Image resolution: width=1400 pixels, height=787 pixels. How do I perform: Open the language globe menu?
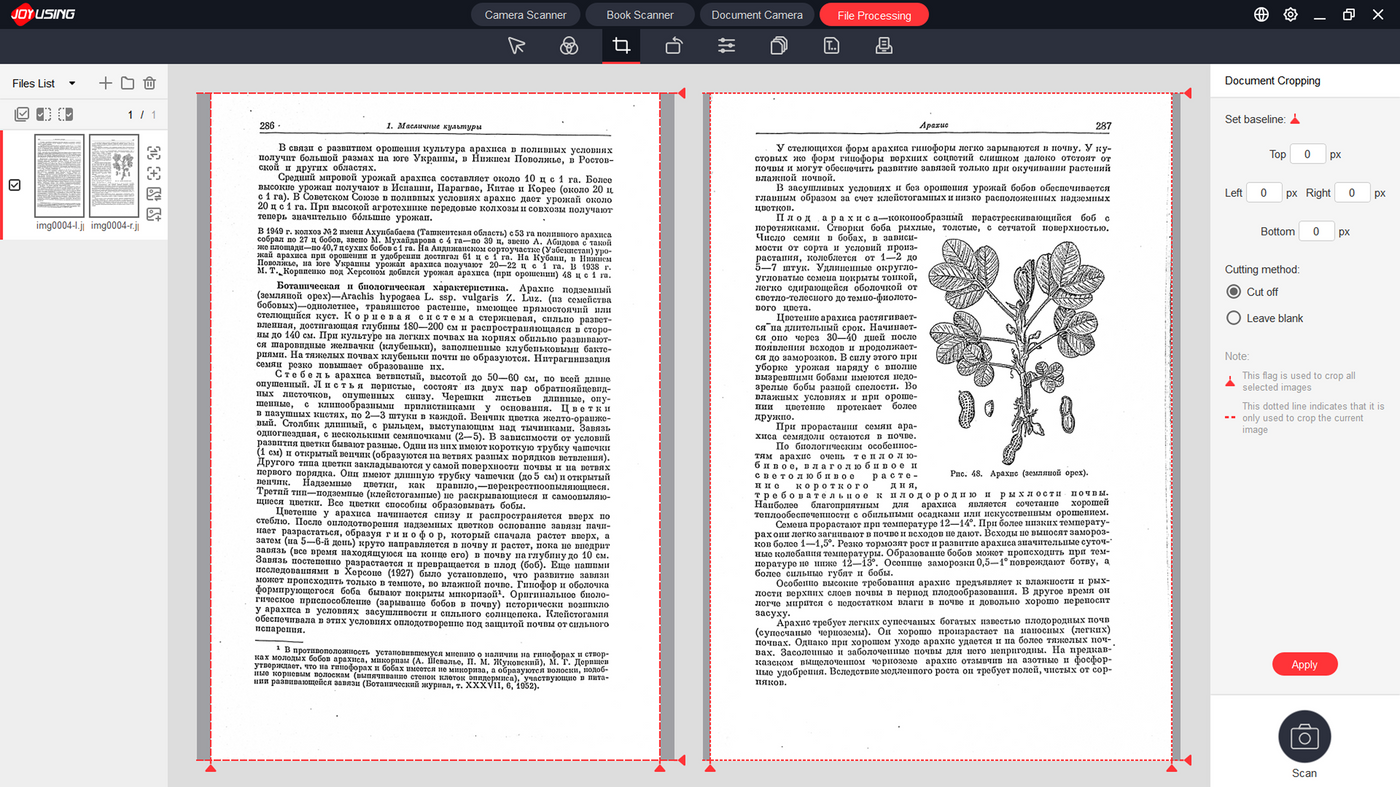click(x=1262, y=15)
